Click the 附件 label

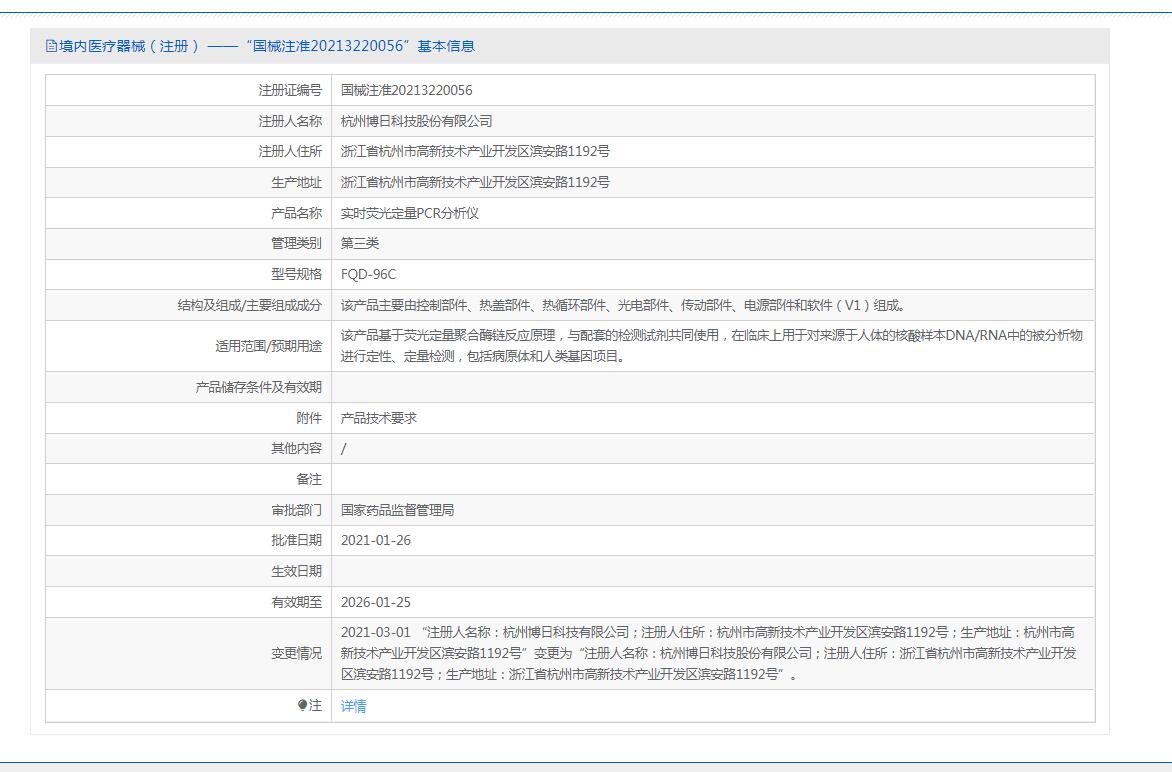click(309, 419)
